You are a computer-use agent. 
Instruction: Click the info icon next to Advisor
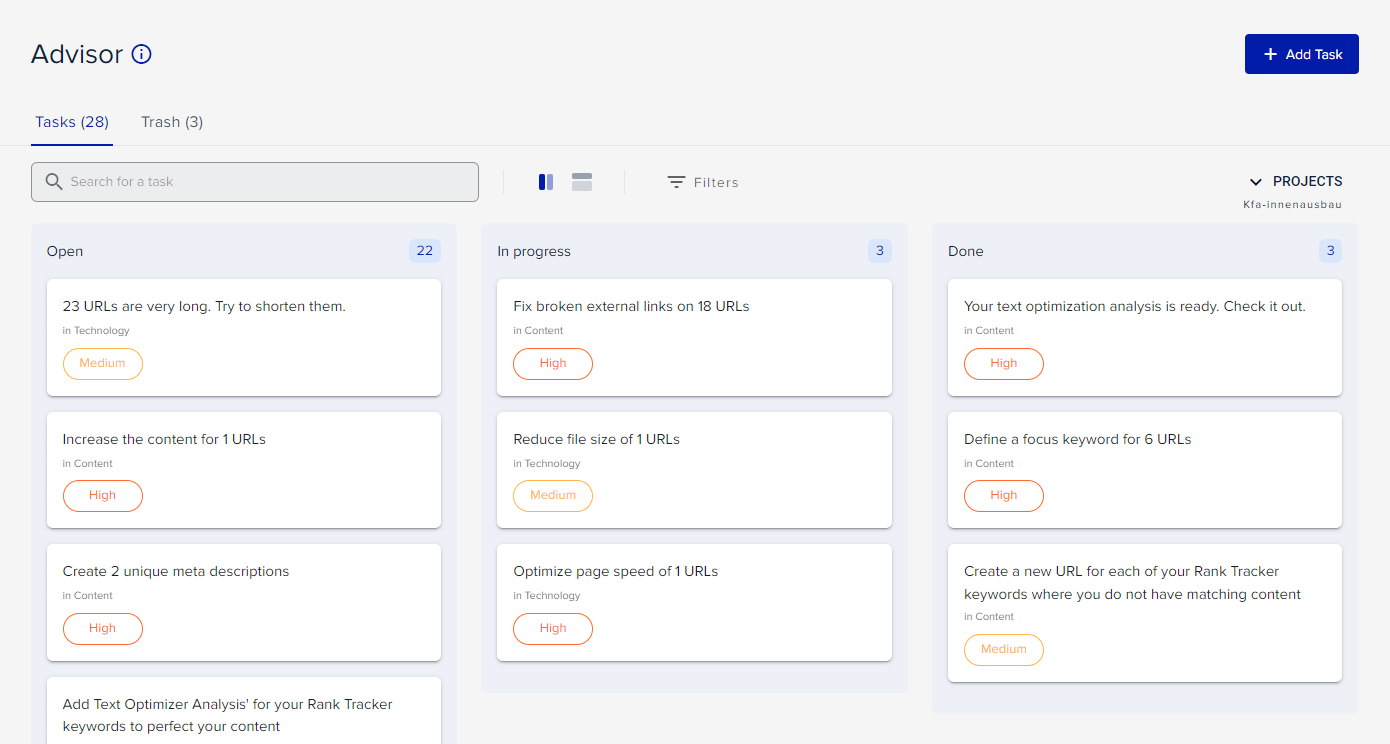click(141, 54)
